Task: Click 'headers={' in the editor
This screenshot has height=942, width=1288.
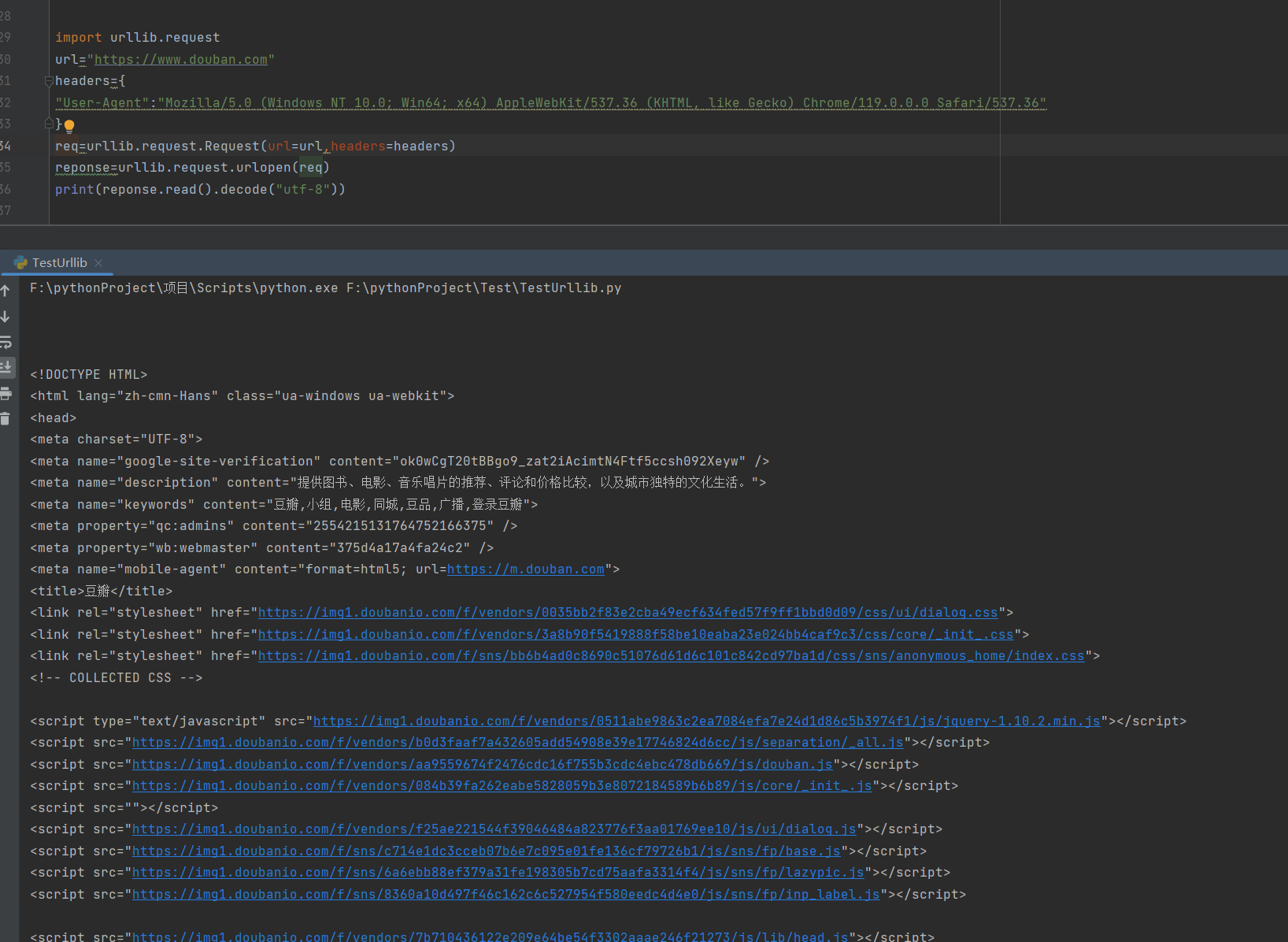Action: [91, 81]
